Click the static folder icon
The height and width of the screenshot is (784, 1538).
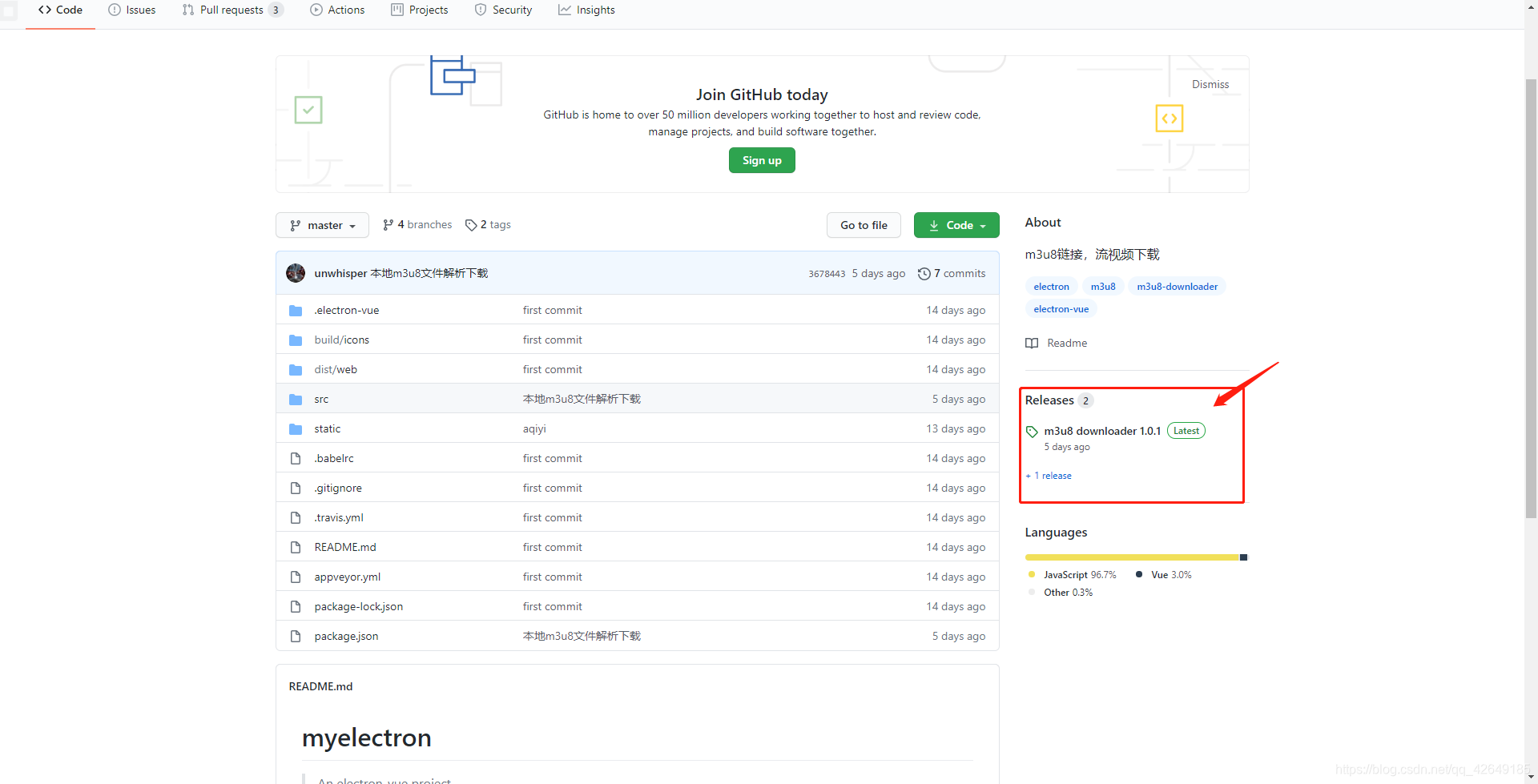(296, 428)
